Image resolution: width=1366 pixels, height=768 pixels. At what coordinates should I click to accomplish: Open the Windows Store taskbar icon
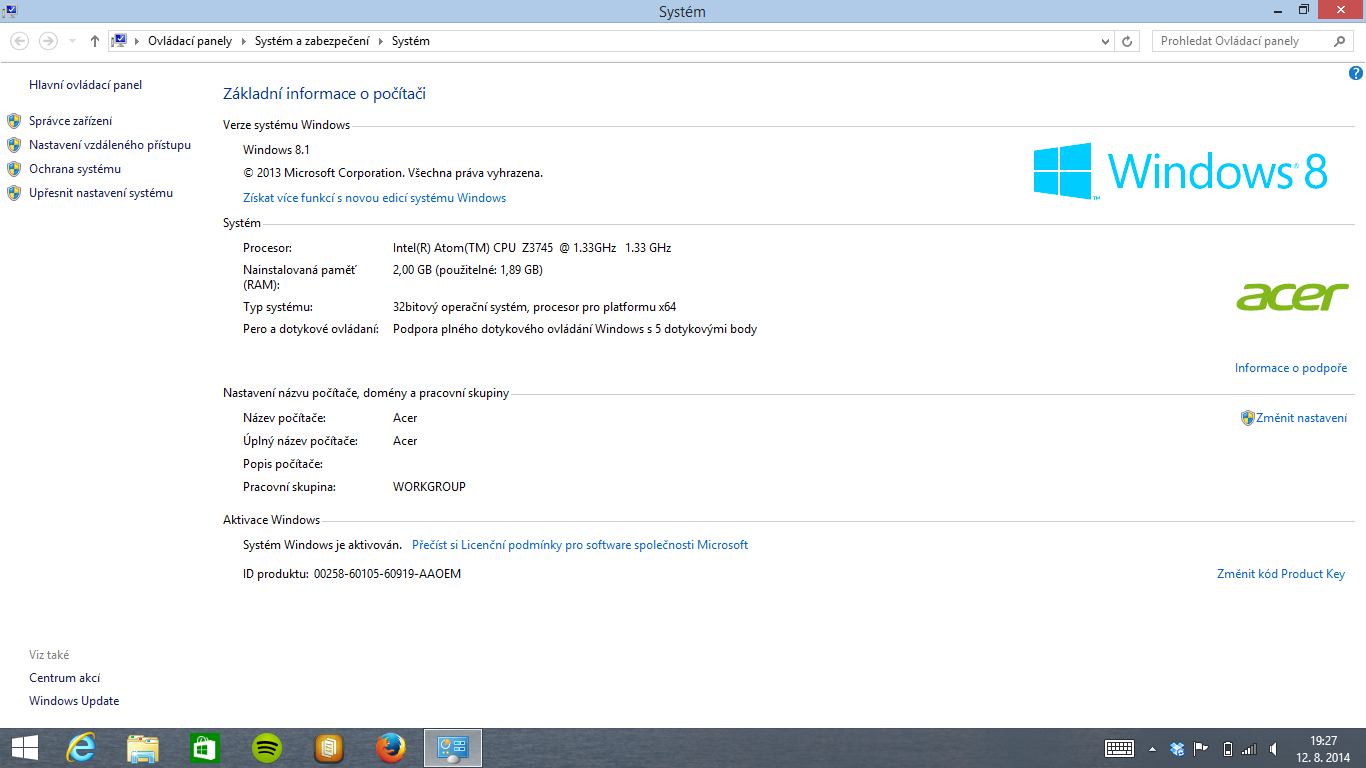204,747
